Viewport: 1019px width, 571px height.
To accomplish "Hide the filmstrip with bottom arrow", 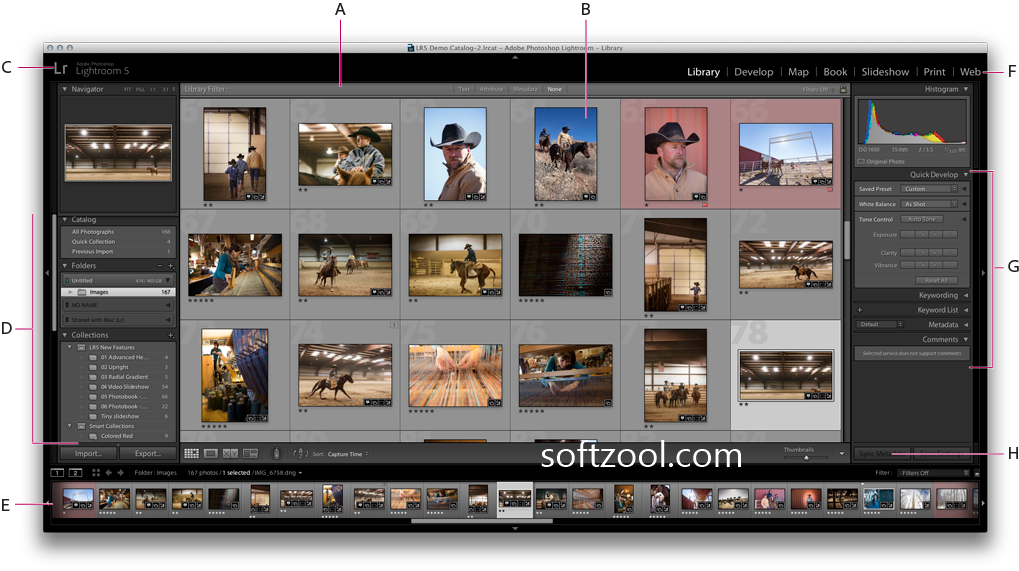I will point(515,529).
